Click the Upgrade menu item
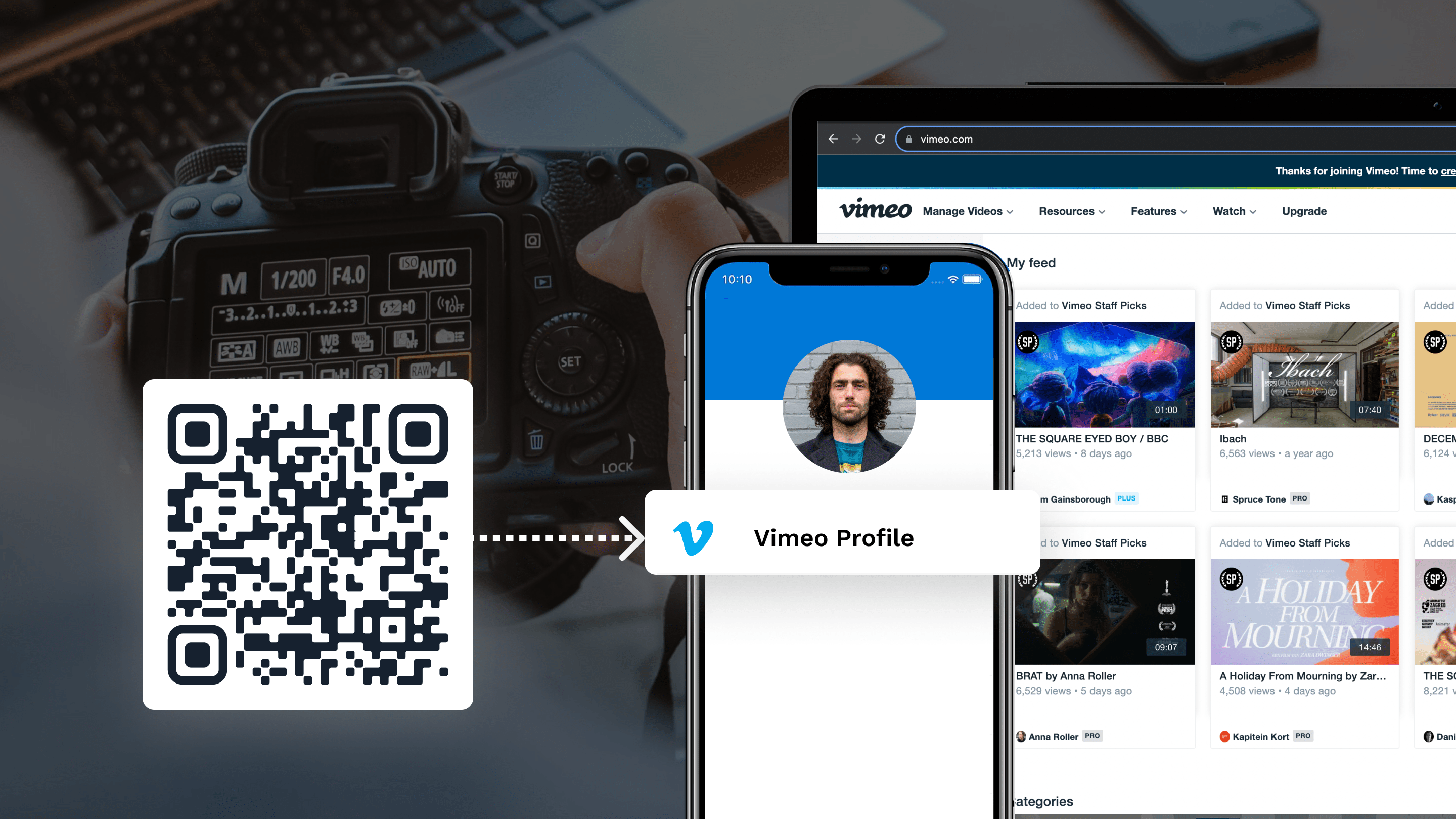 (1305, 211)
